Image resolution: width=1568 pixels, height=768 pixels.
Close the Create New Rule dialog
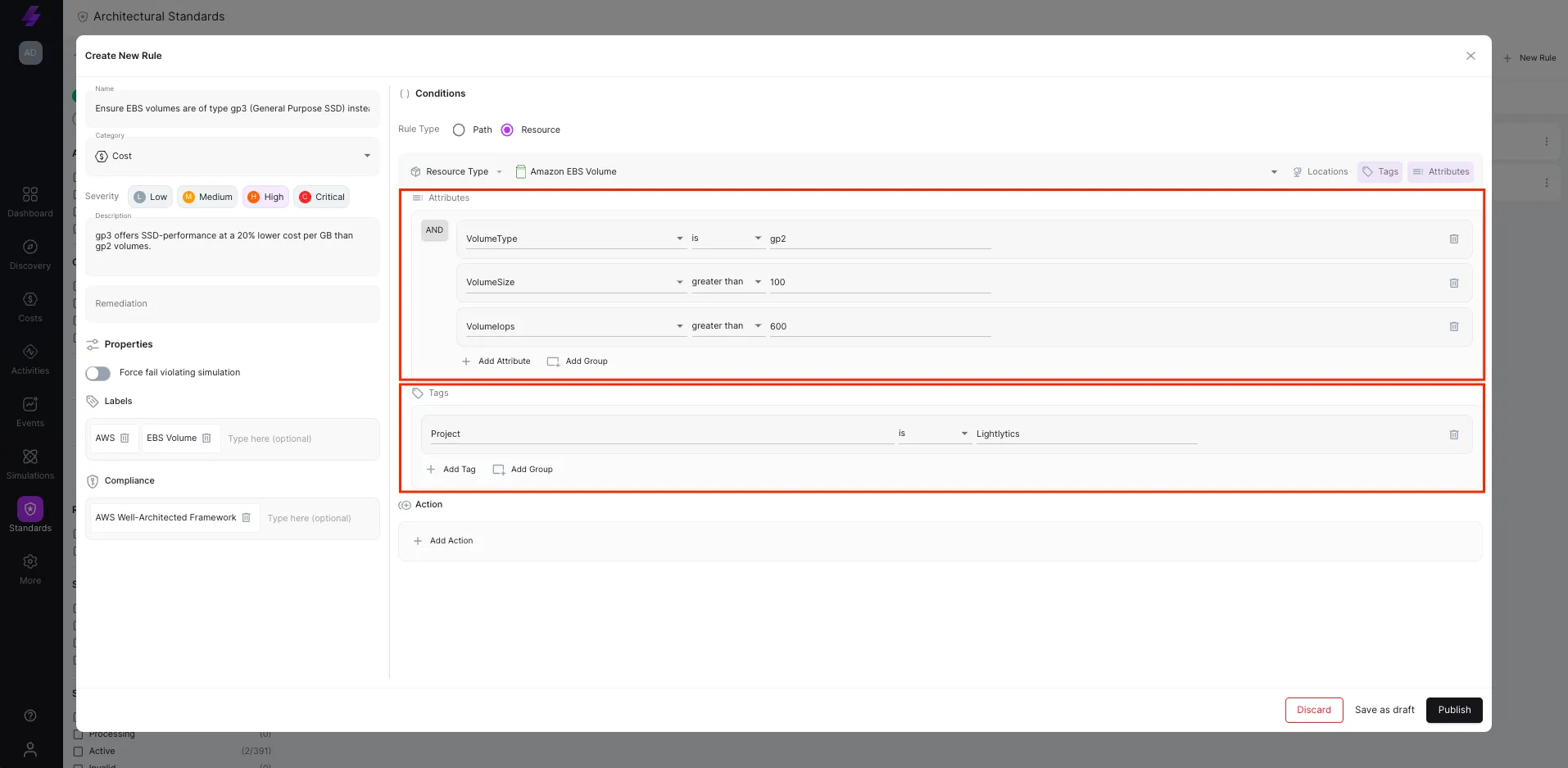click(x=1471, y=56)
